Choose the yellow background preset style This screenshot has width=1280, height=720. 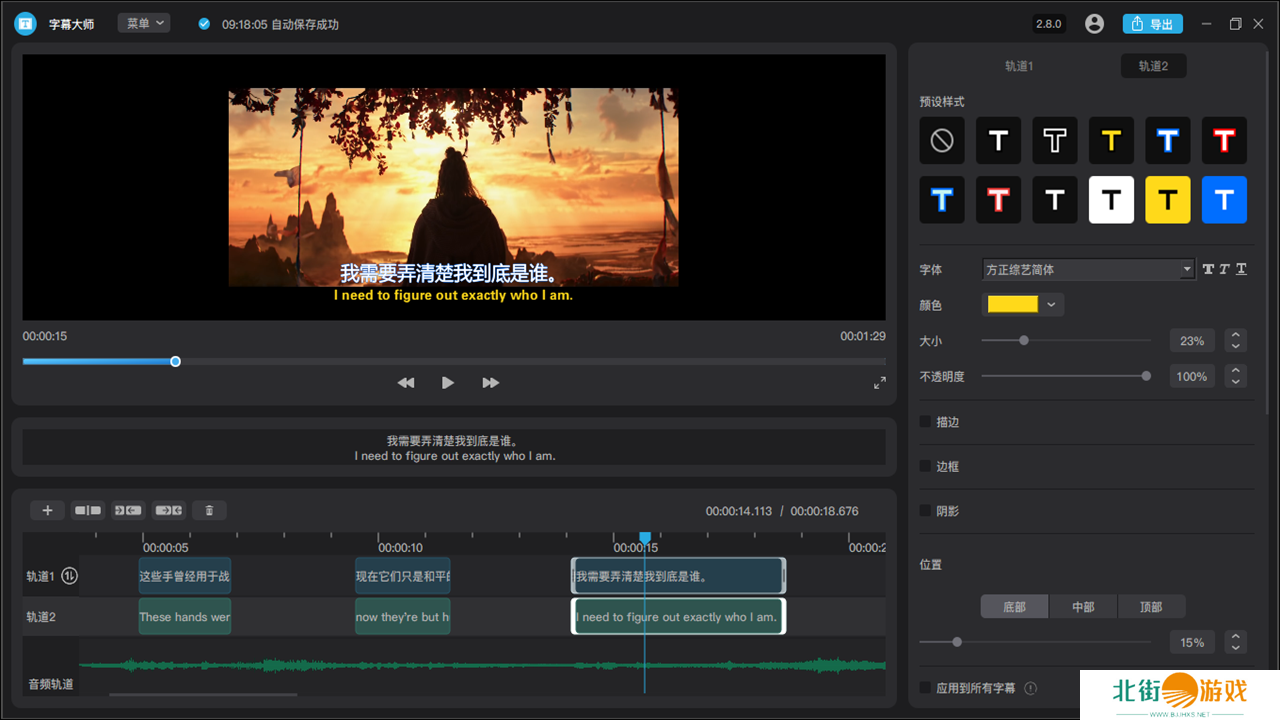1167,200
